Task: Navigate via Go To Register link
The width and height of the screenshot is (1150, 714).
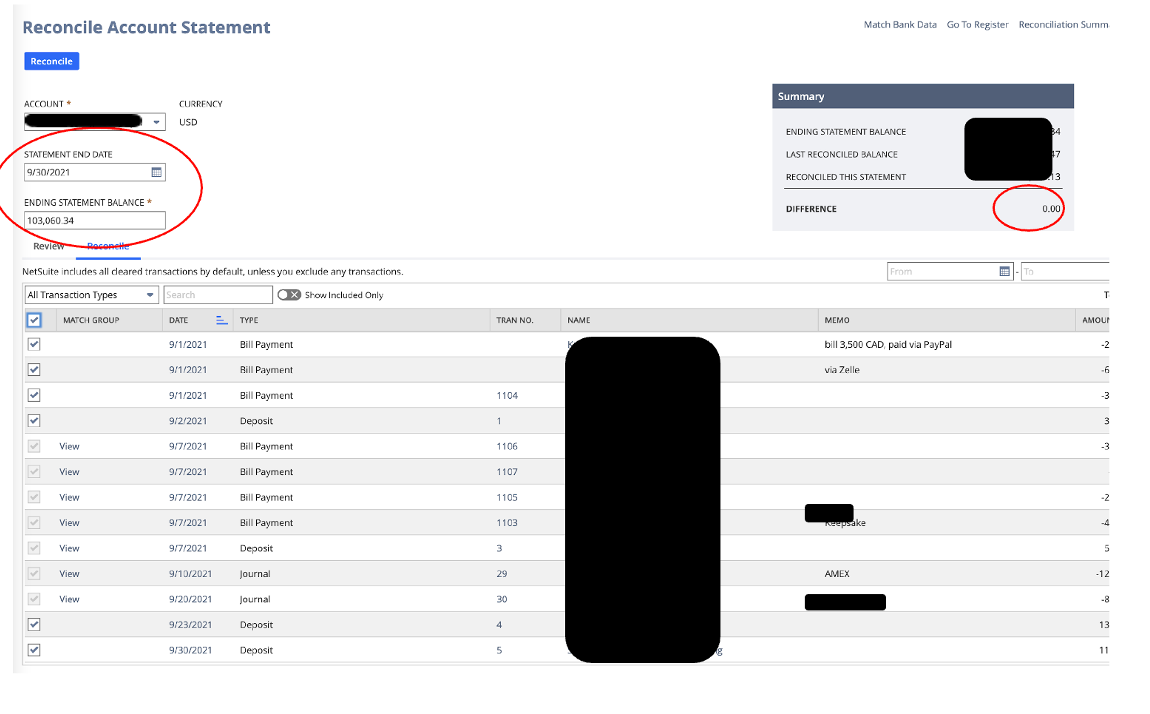Action: 977,24
